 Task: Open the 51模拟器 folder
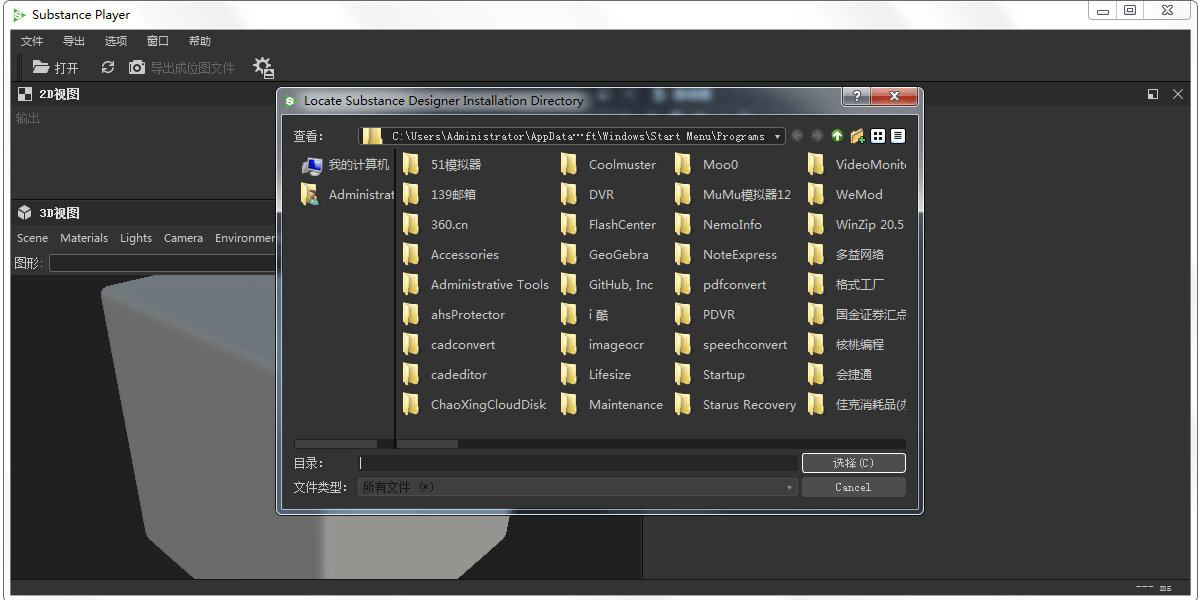pyautogui.click(x=442, y=165)
